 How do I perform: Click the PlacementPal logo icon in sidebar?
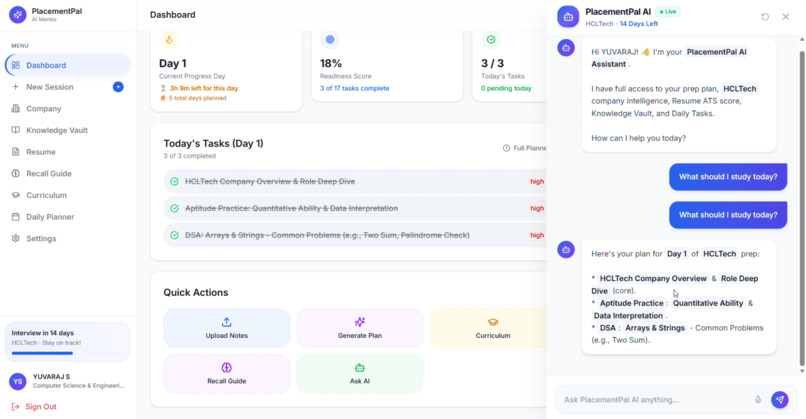tap(17, 15)
